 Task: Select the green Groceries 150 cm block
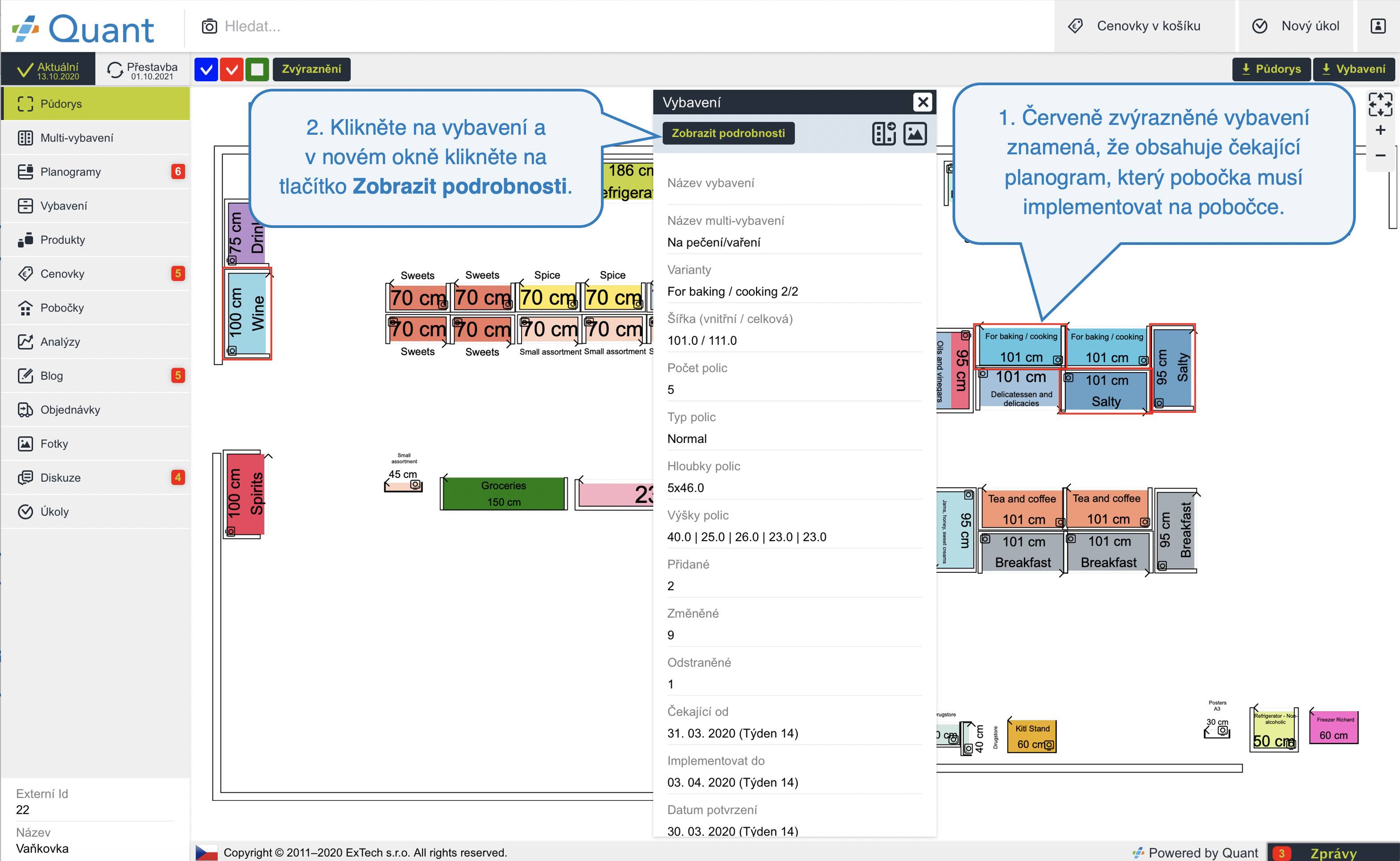click(503, 494)
